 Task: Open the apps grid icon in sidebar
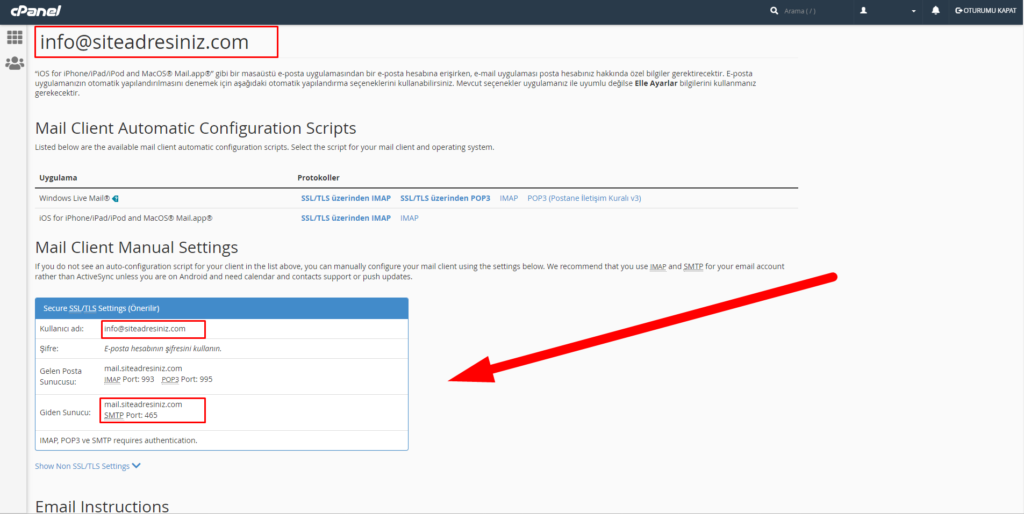click(15, 38)
